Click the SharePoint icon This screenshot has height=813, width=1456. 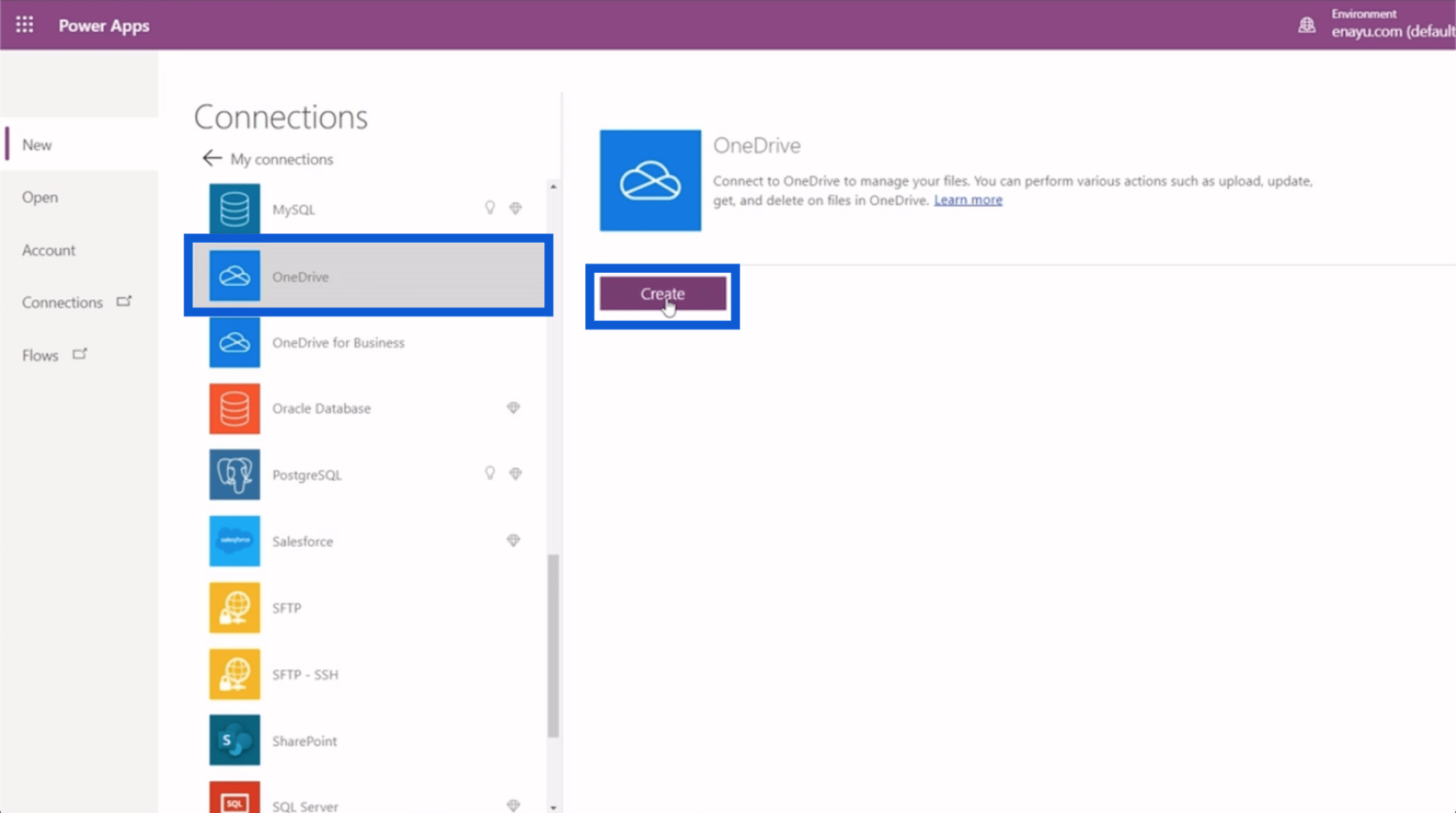pos(234,740)
